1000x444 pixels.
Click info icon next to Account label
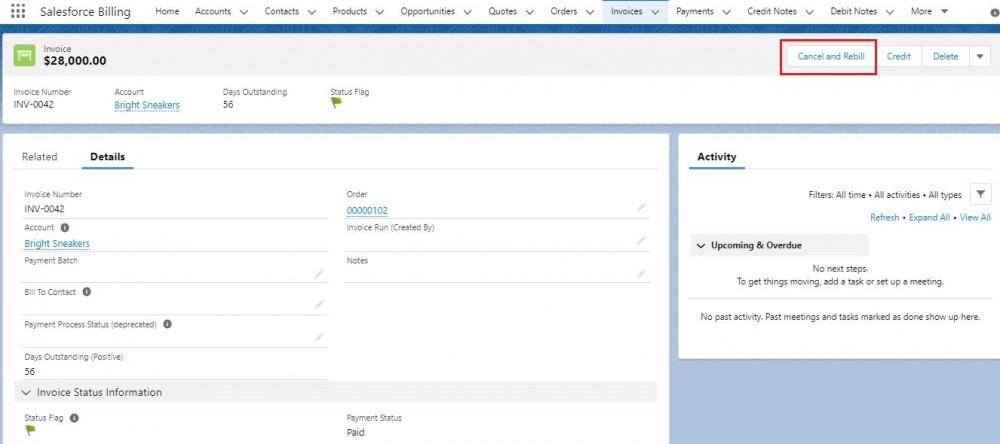(64, 227)
